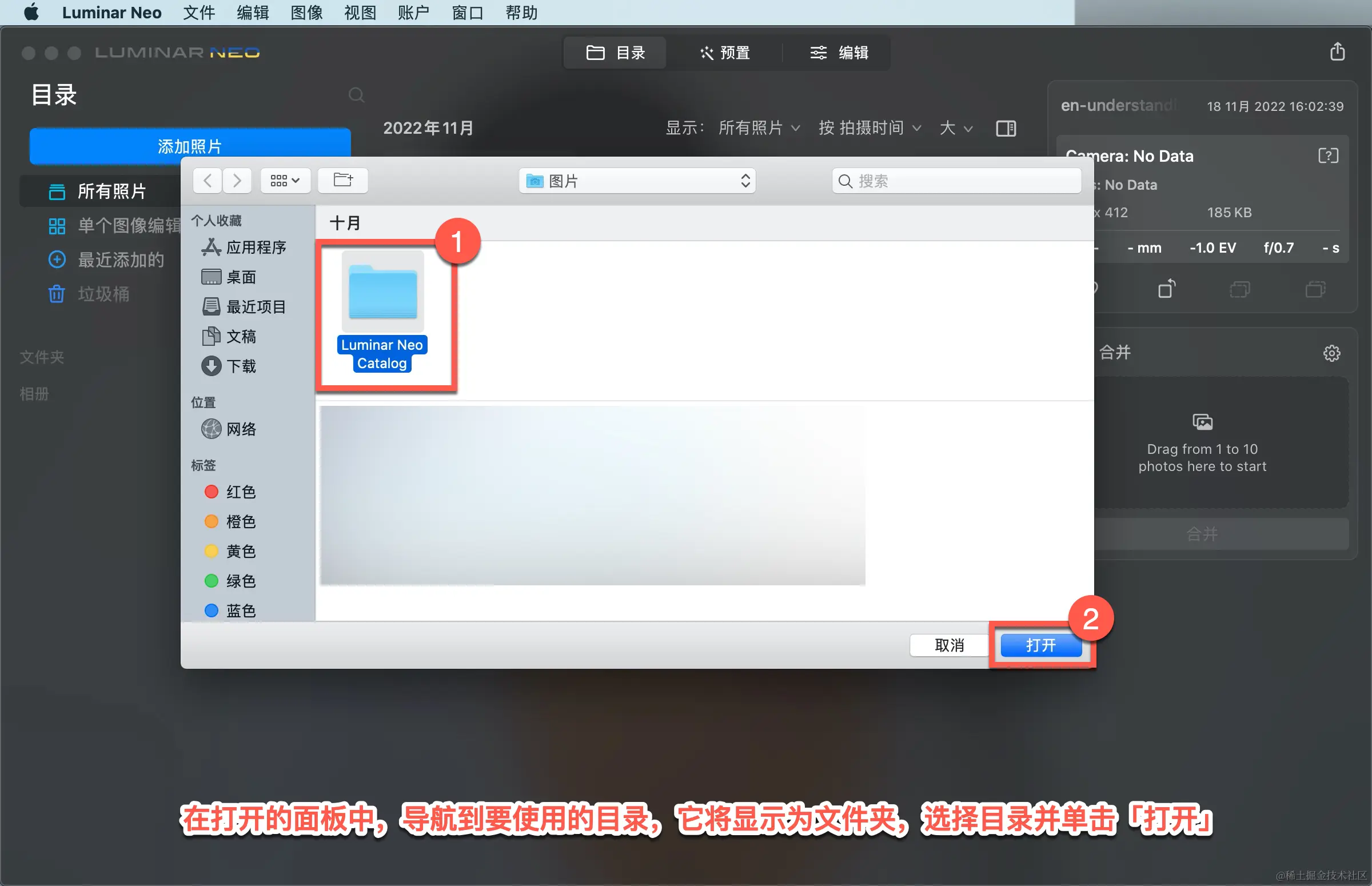Go back with the dialog's left arrow

208,181
